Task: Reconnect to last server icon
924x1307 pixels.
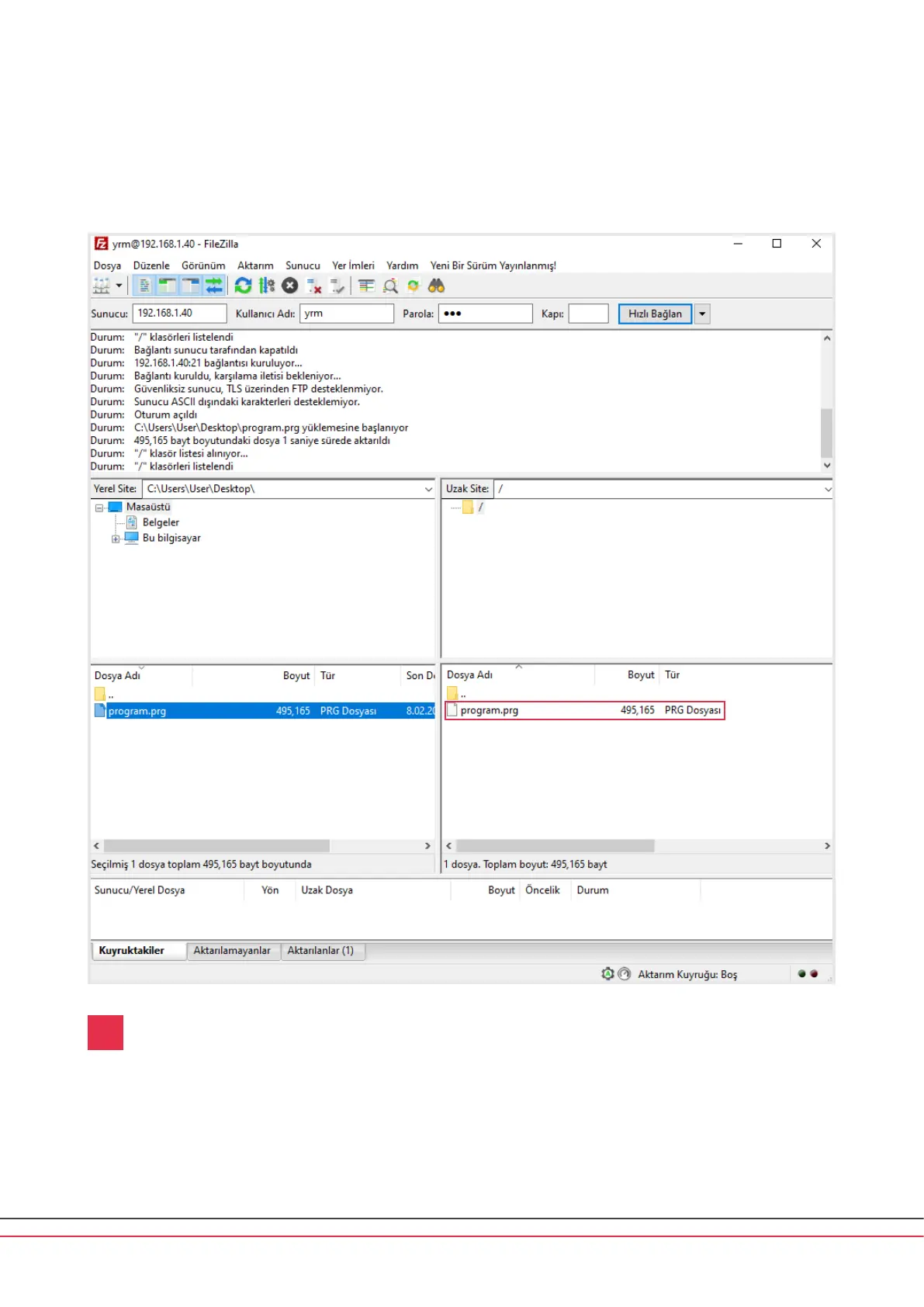Action: (x=337, y=286)
